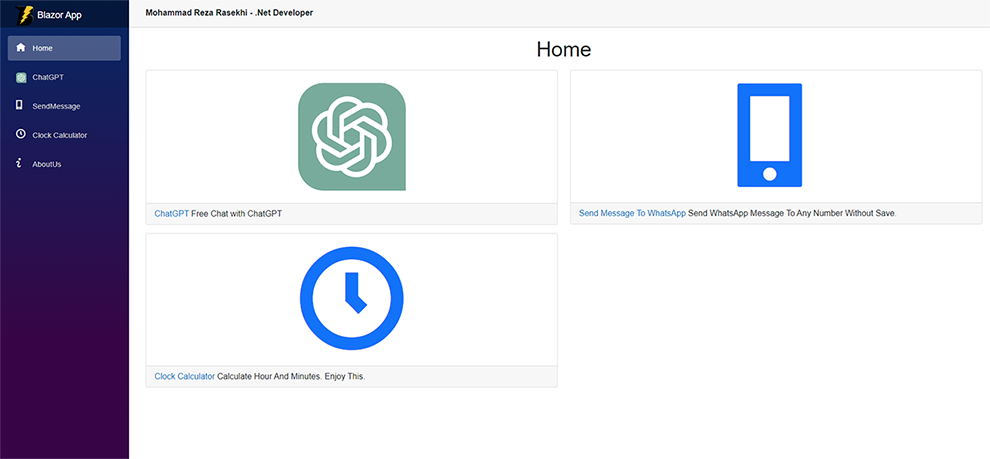This screenshot has height=459, width=990.
Task: Click the 'Free Chat with ChatGPT' description
Action: pos(236,213)
